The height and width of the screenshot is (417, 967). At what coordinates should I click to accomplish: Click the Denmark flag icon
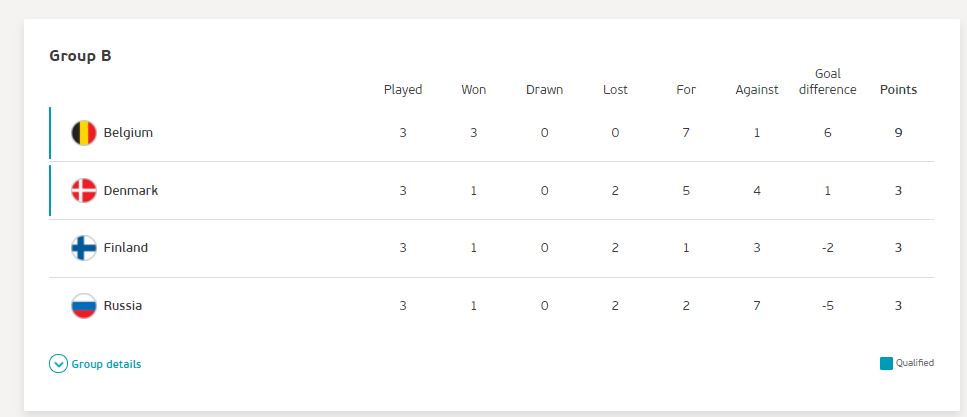(x=84, y=191)
